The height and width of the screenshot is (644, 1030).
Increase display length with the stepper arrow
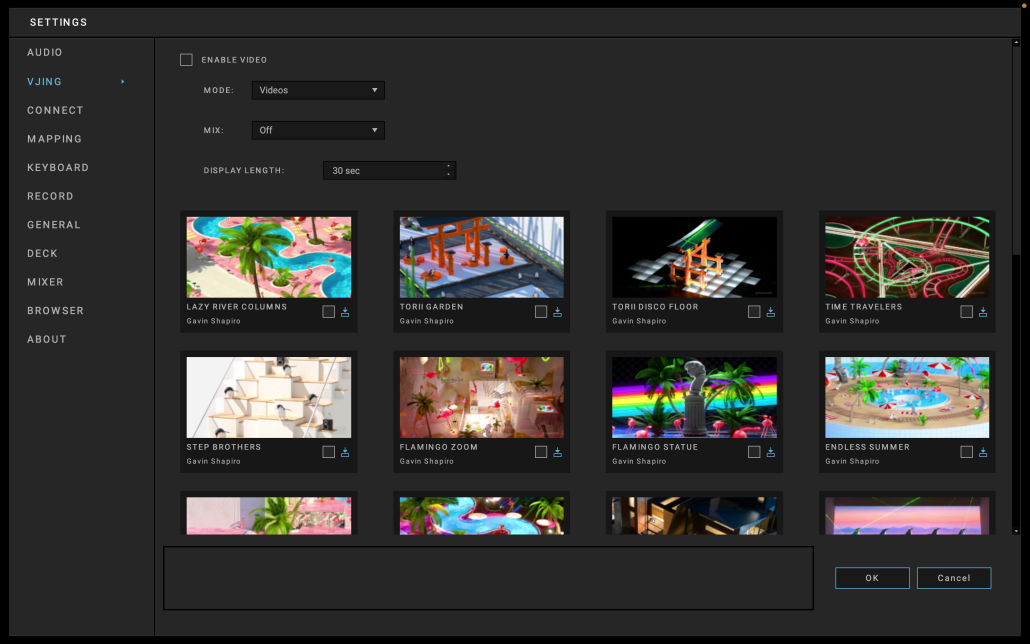[449, 166]
